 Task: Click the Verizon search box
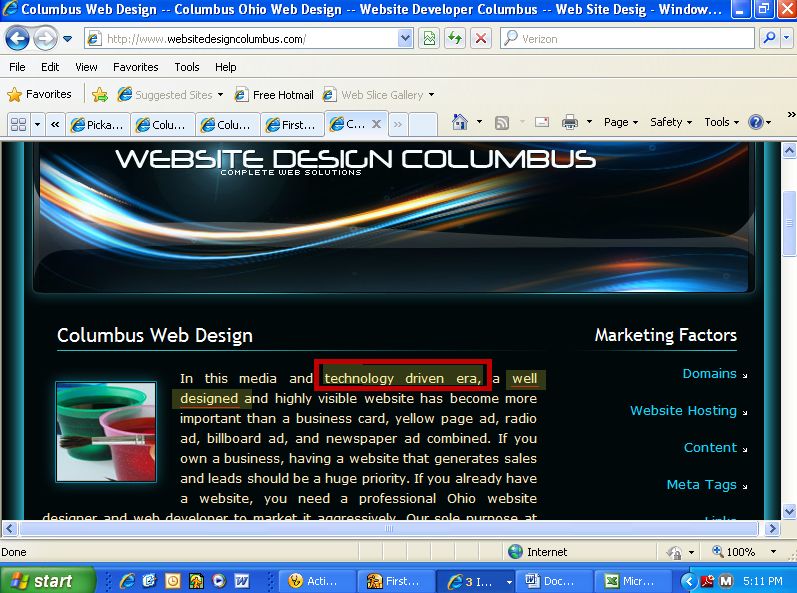(627, 39)
